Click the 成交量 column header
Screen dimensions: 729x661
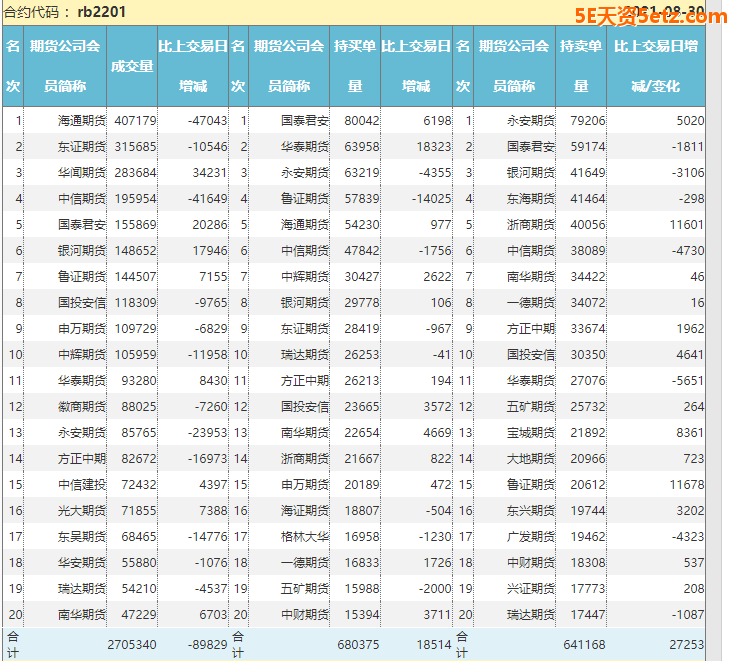click(132, 66)
